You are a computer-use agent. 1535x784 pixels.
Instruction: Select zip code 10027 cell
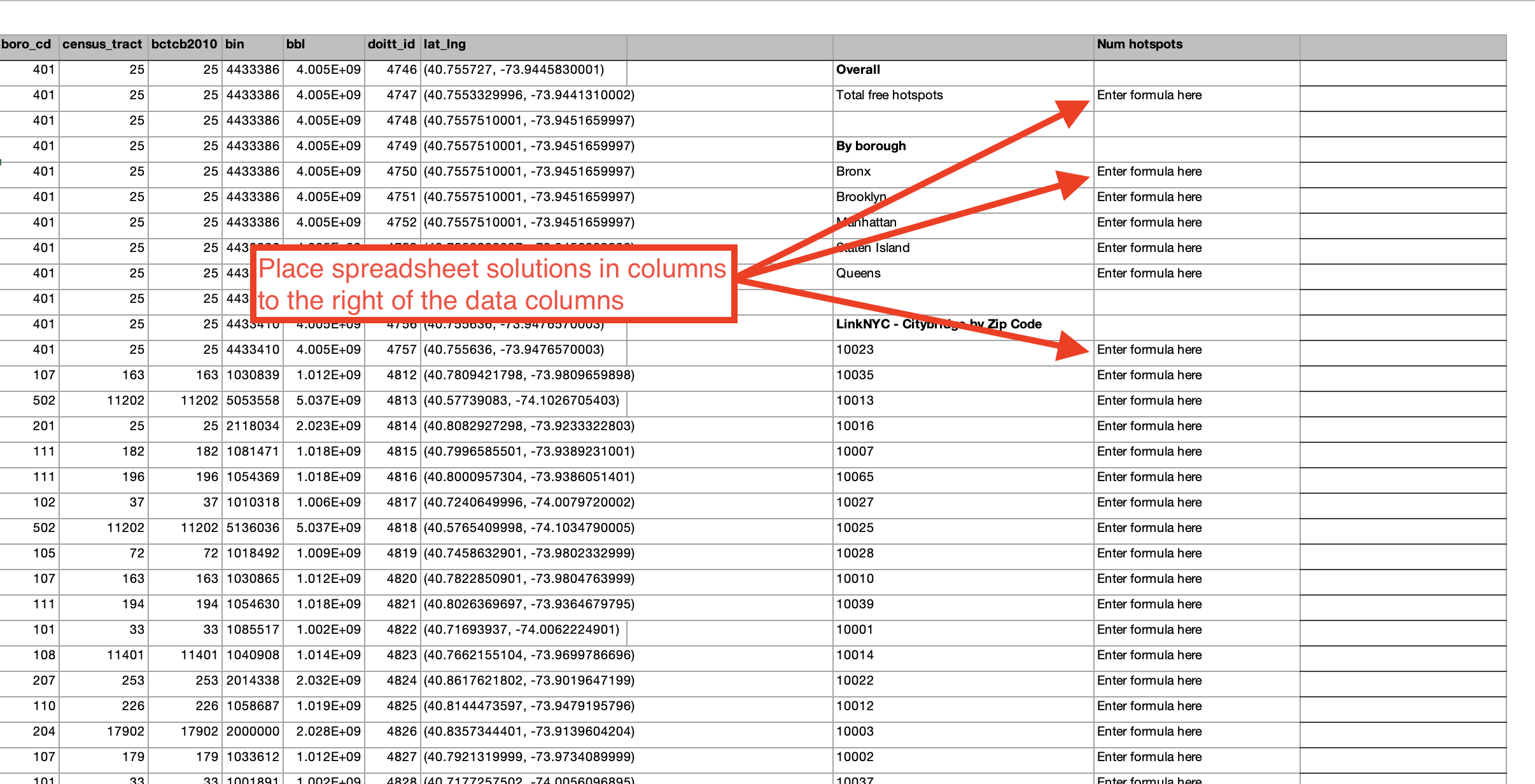pyautogui.click(x=964, y=506)
